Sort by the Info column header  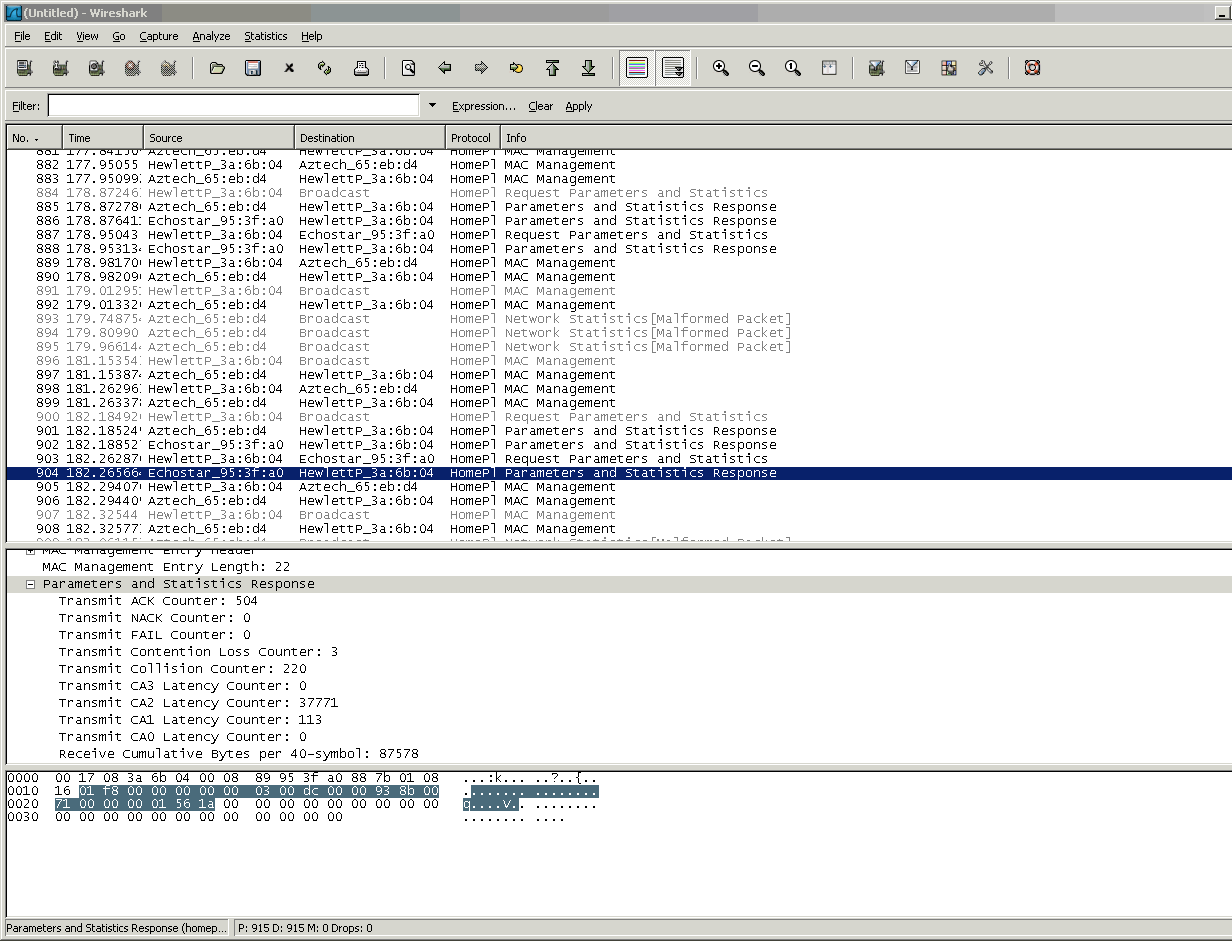[866, 138]
